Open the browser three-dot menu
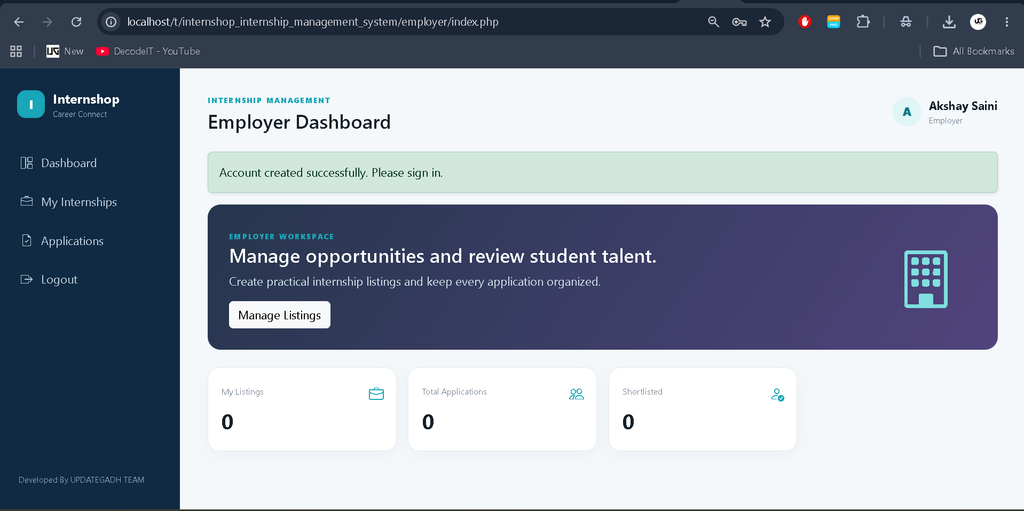 (1006, 22)
